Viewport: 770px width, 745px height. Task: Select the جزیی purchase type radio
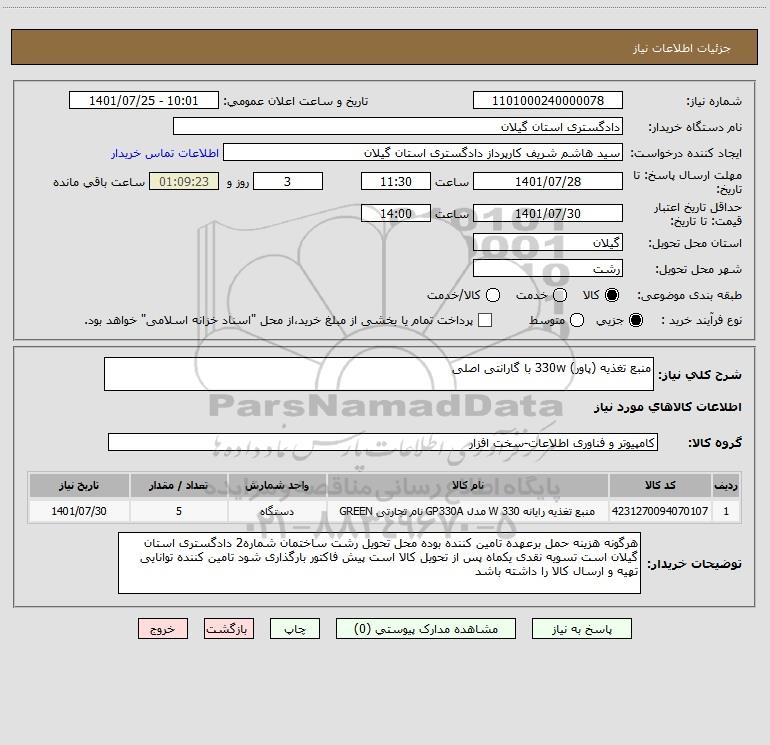point(635,320)
